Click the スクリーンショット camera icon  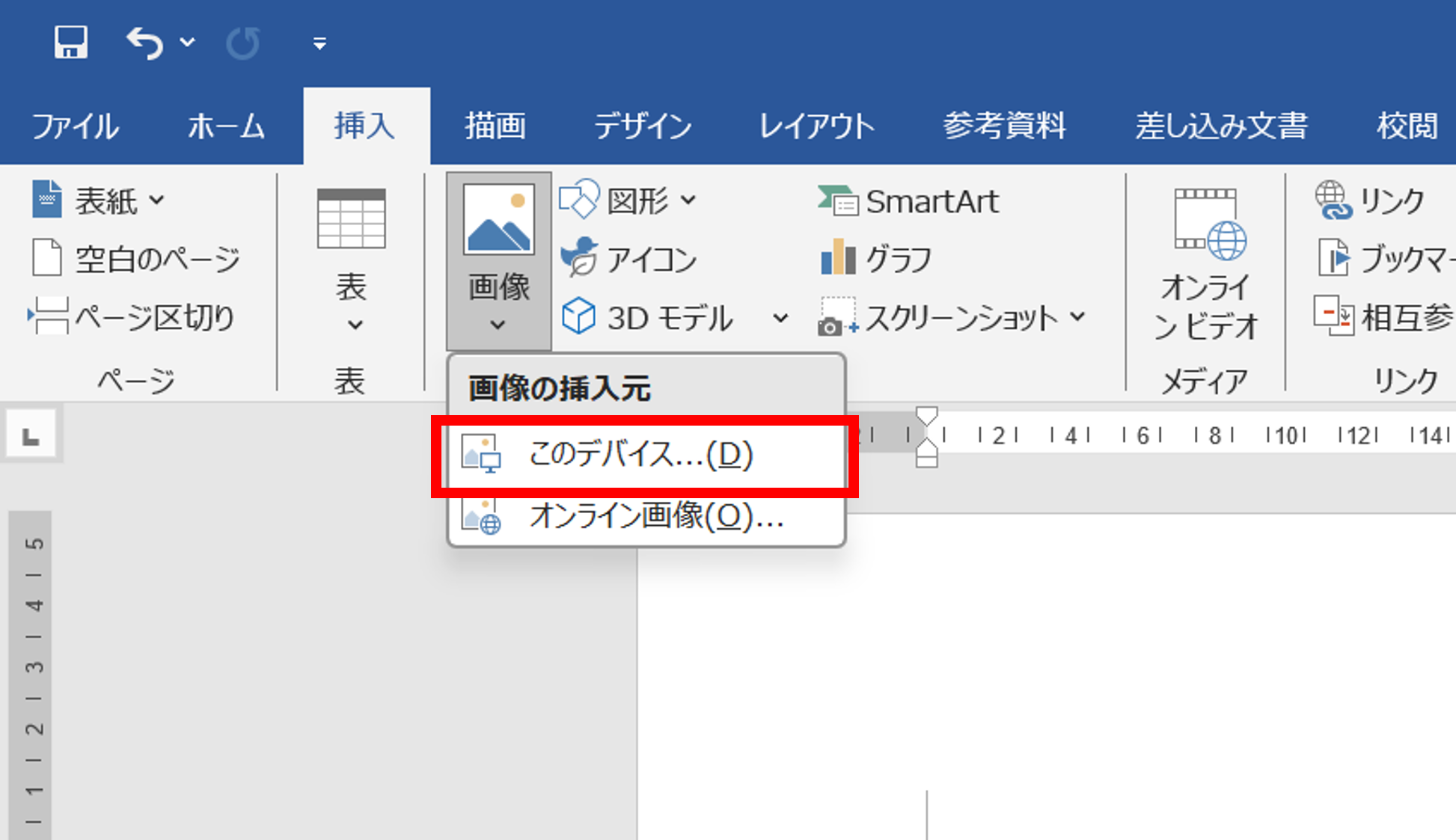tap(837, 317)
